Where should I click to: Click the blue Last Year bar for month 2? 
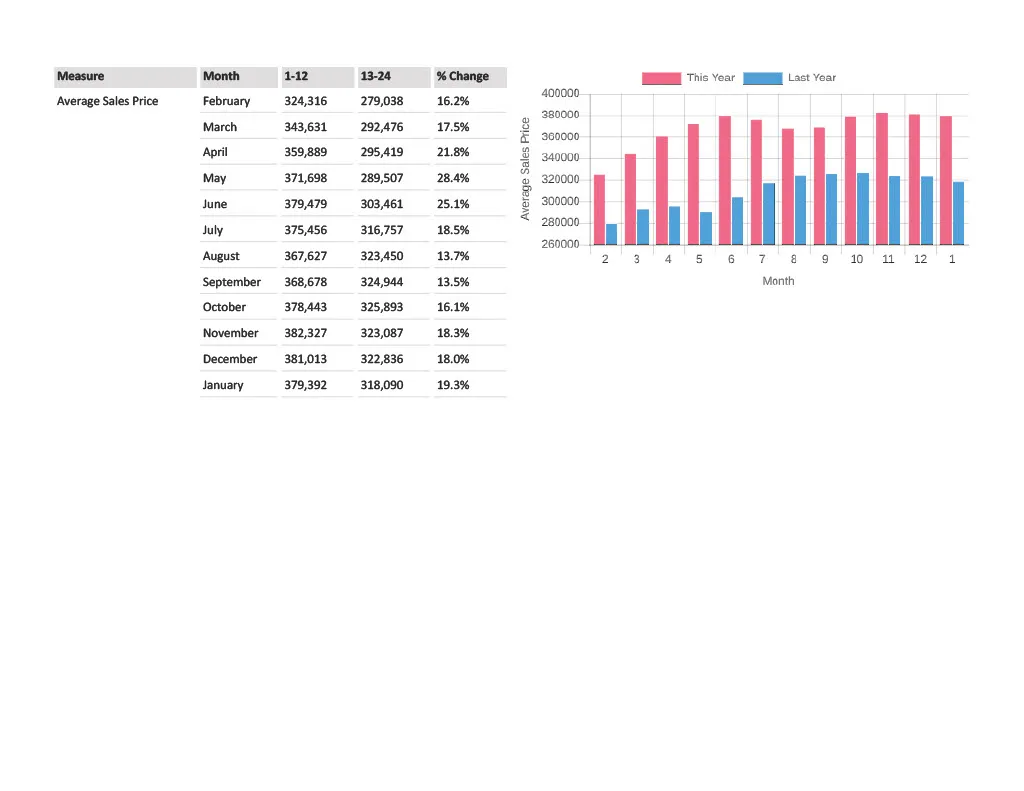coord(611,234)
